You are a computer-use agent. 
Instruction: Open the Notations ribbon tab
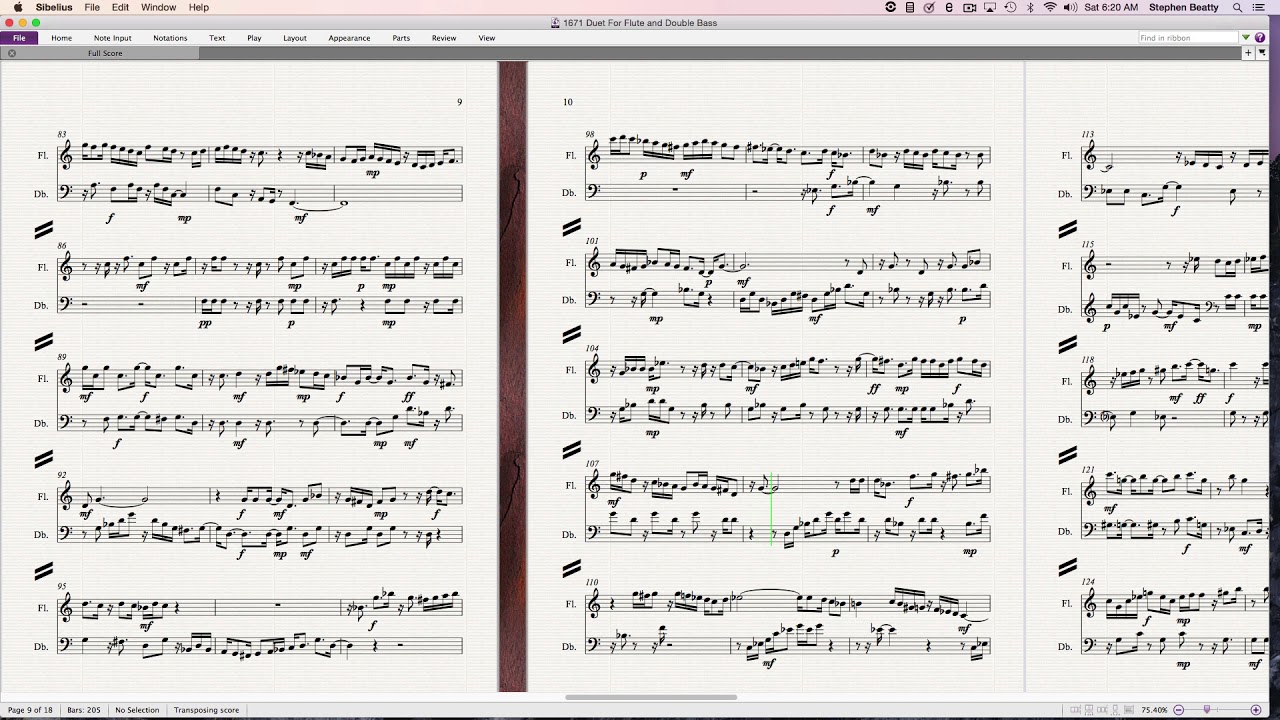point(170,38)
